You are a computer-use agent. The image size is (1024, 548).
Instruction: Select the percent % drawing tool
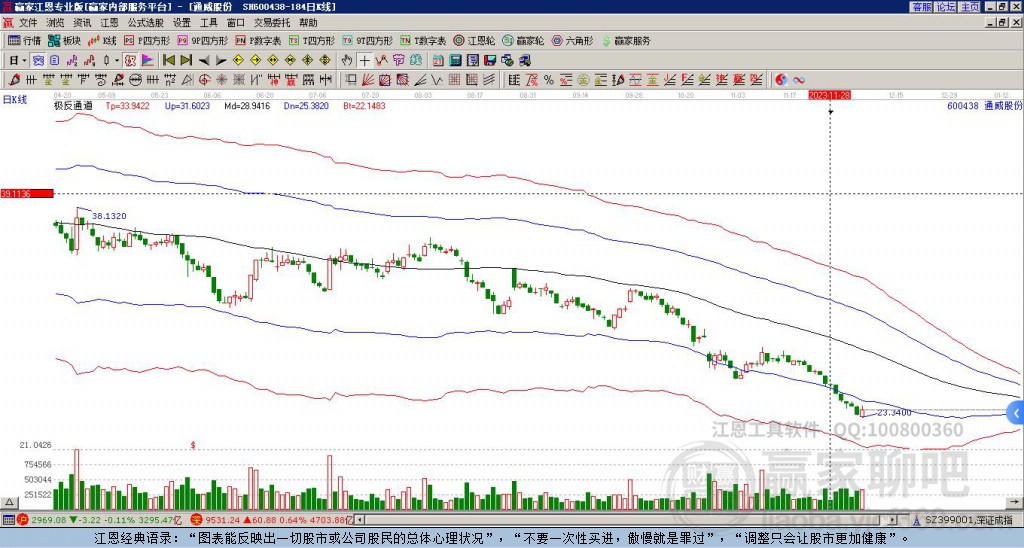549,80
